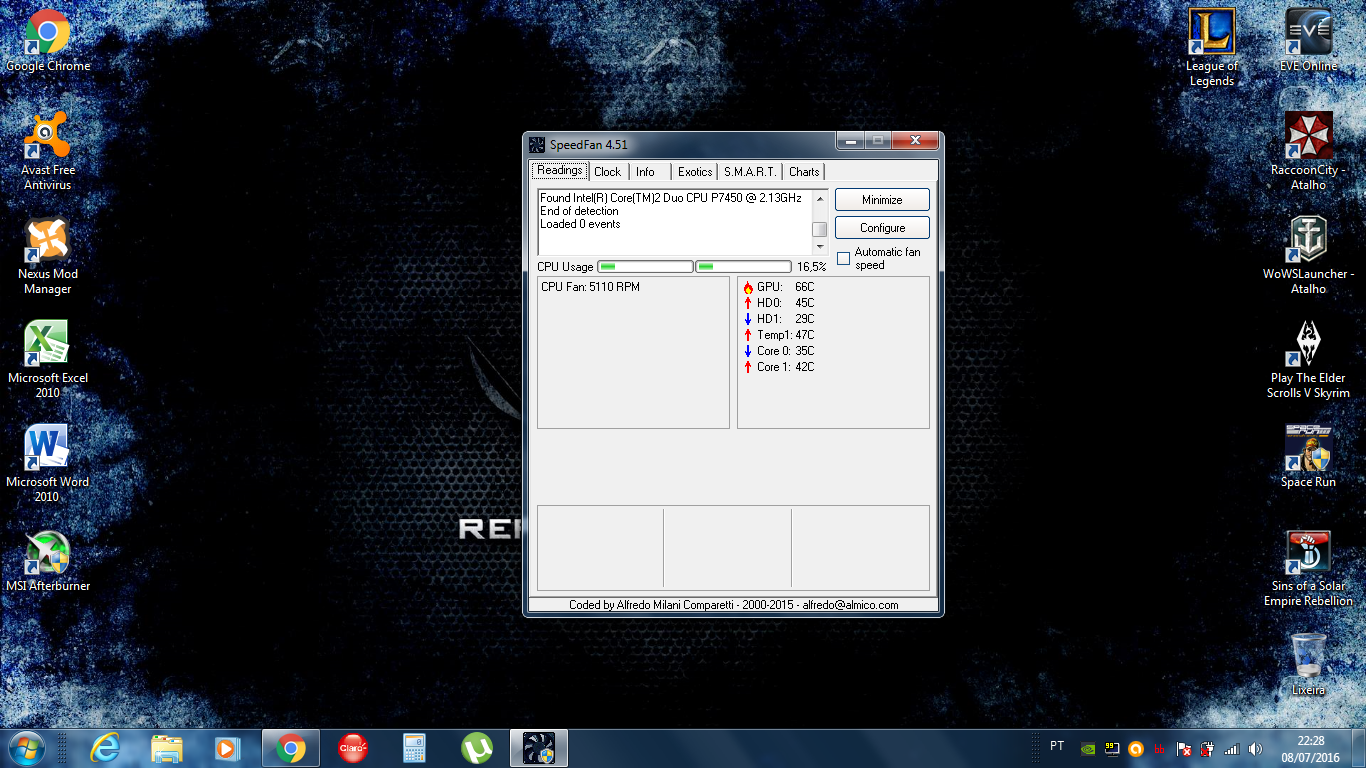Open the Claro app in taskbar
The width and height of the screenshot is (1366, 768).
point(353,748)
